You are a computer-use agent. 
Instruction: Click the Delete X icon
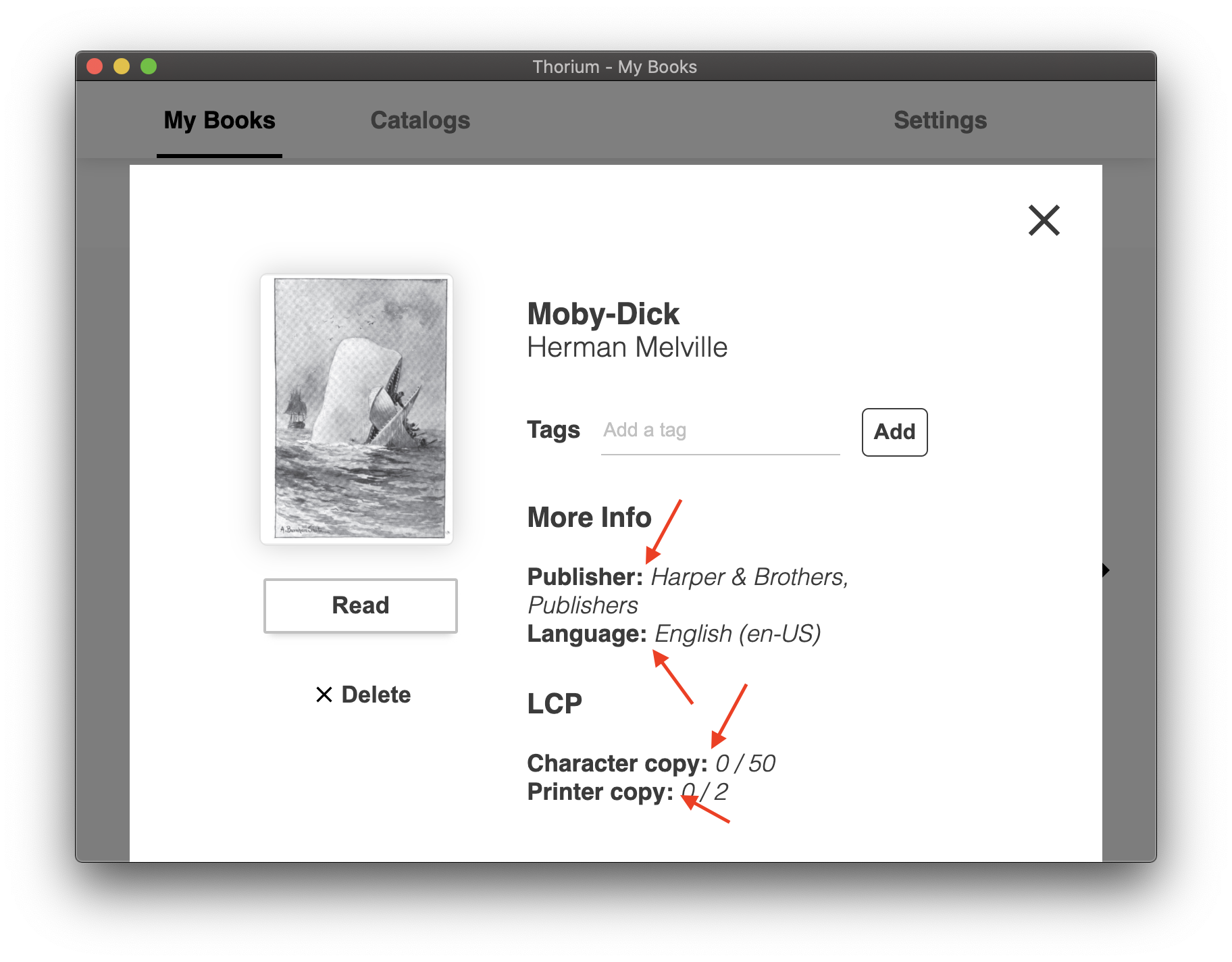click(324, 694)
